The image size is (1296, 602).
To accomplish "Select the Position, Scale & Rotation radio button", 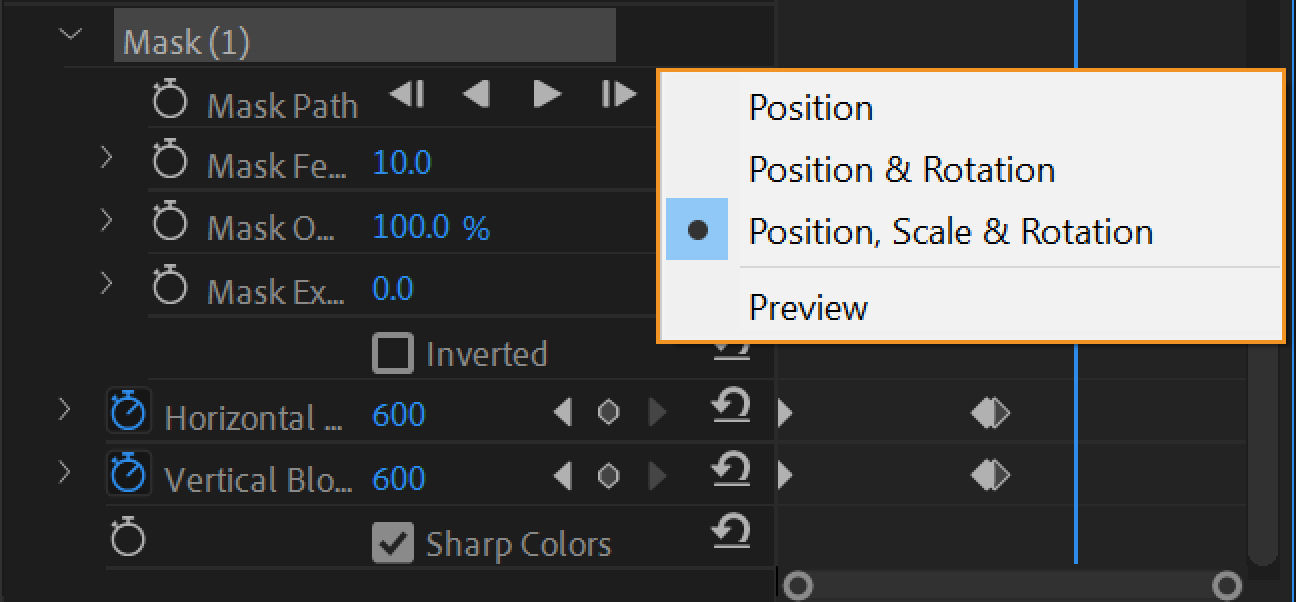I will pos(697,229).
